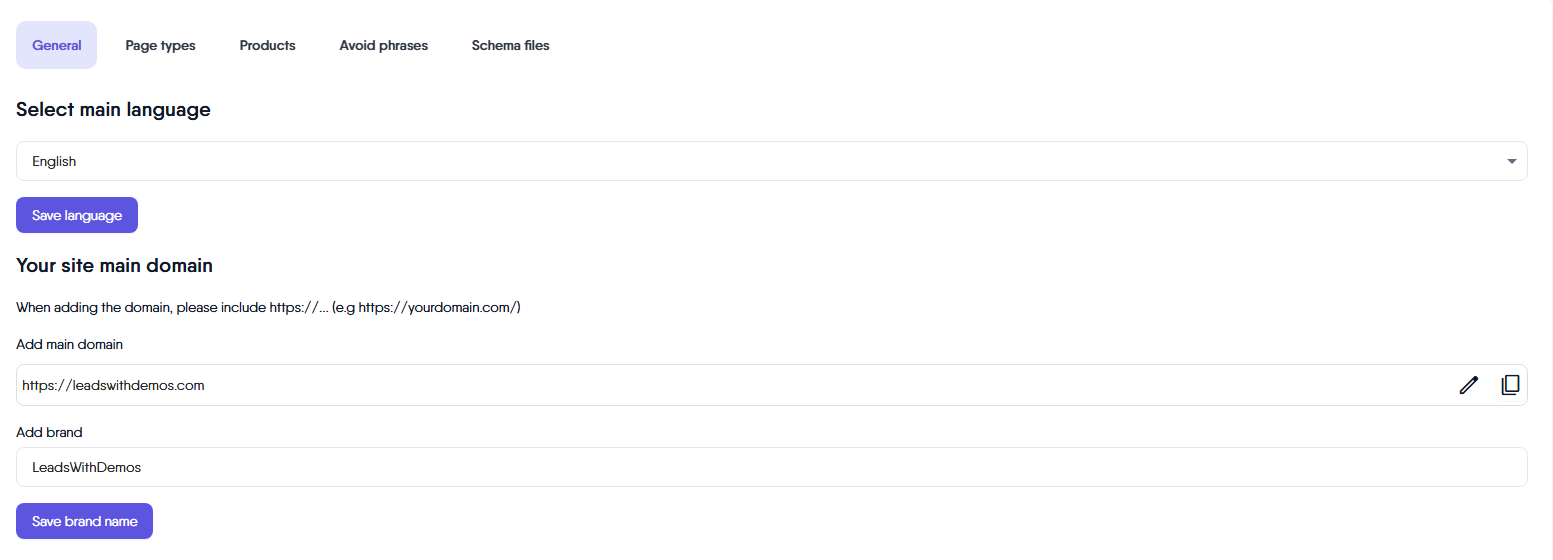The image size is (1553, 560).
Task: Click the "Select main language" heading
Action: (x=113, y=110)
